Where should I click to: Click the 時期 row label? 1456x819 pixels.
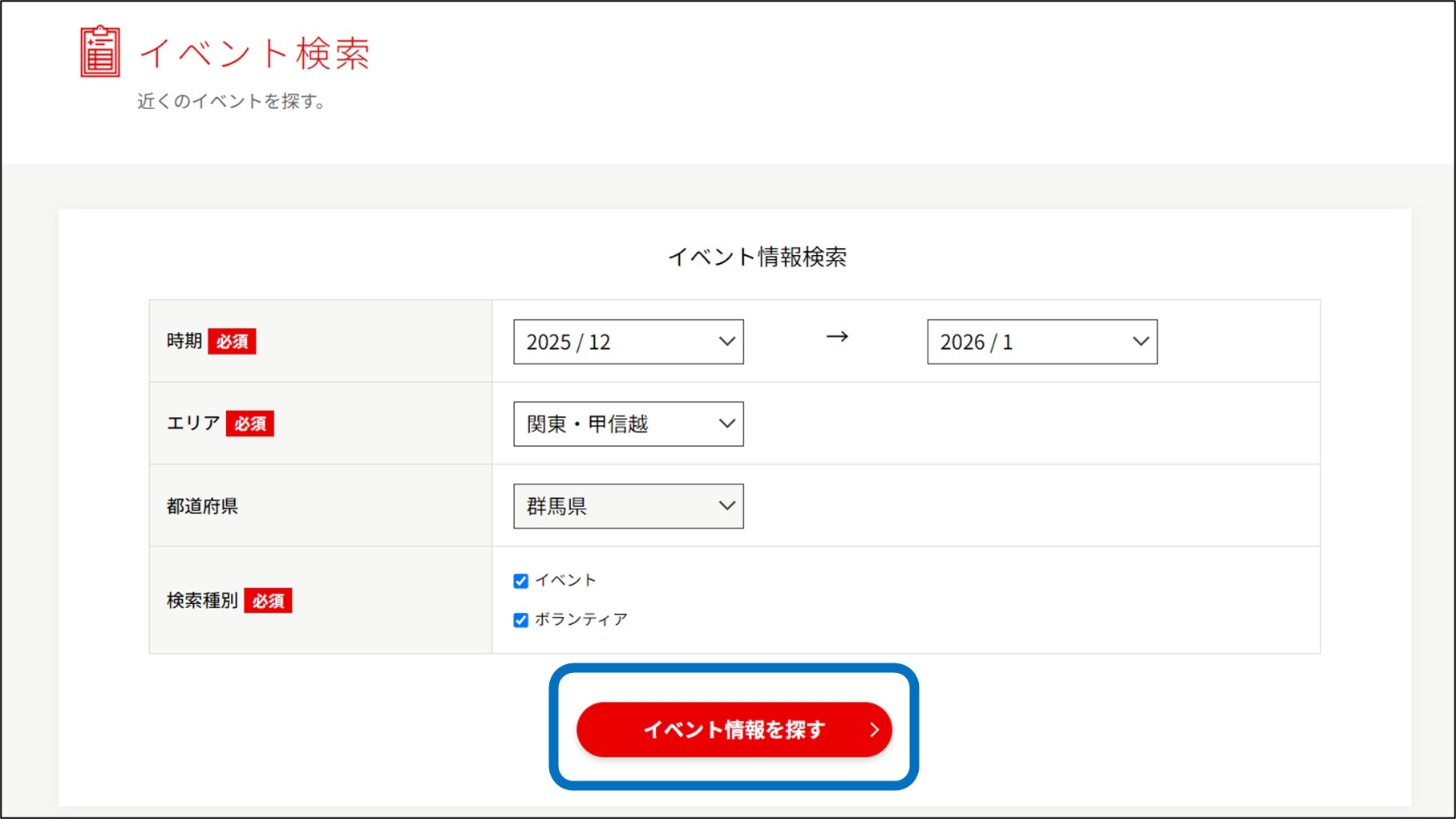point(184,341)
